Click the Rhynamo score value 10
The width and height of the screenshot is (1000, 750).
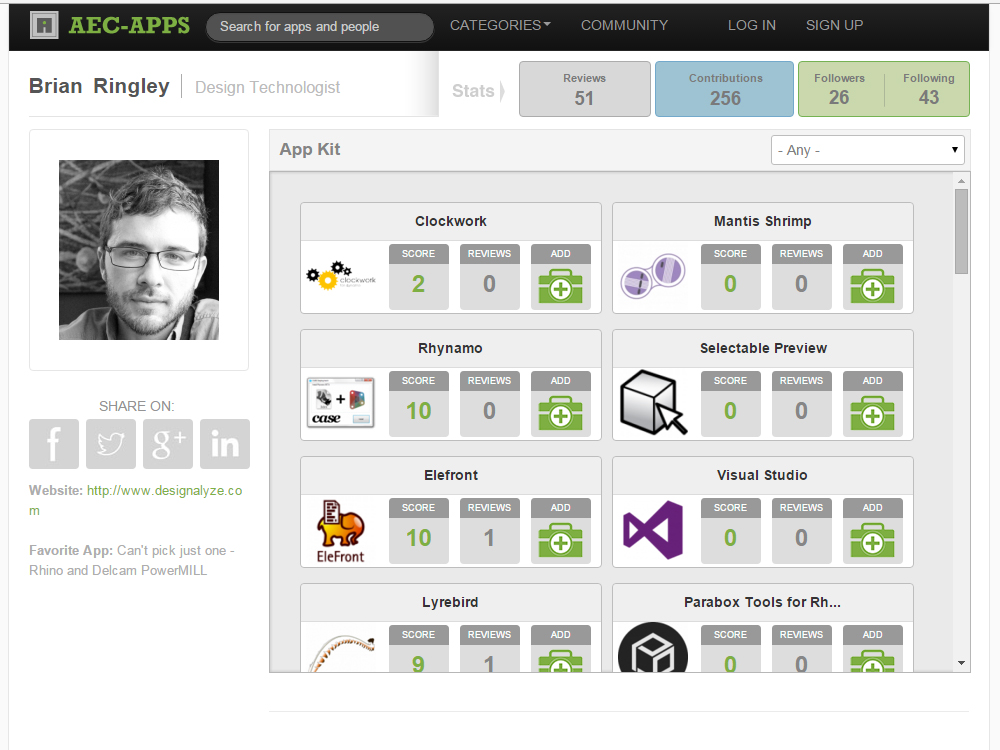coord(418,411)
